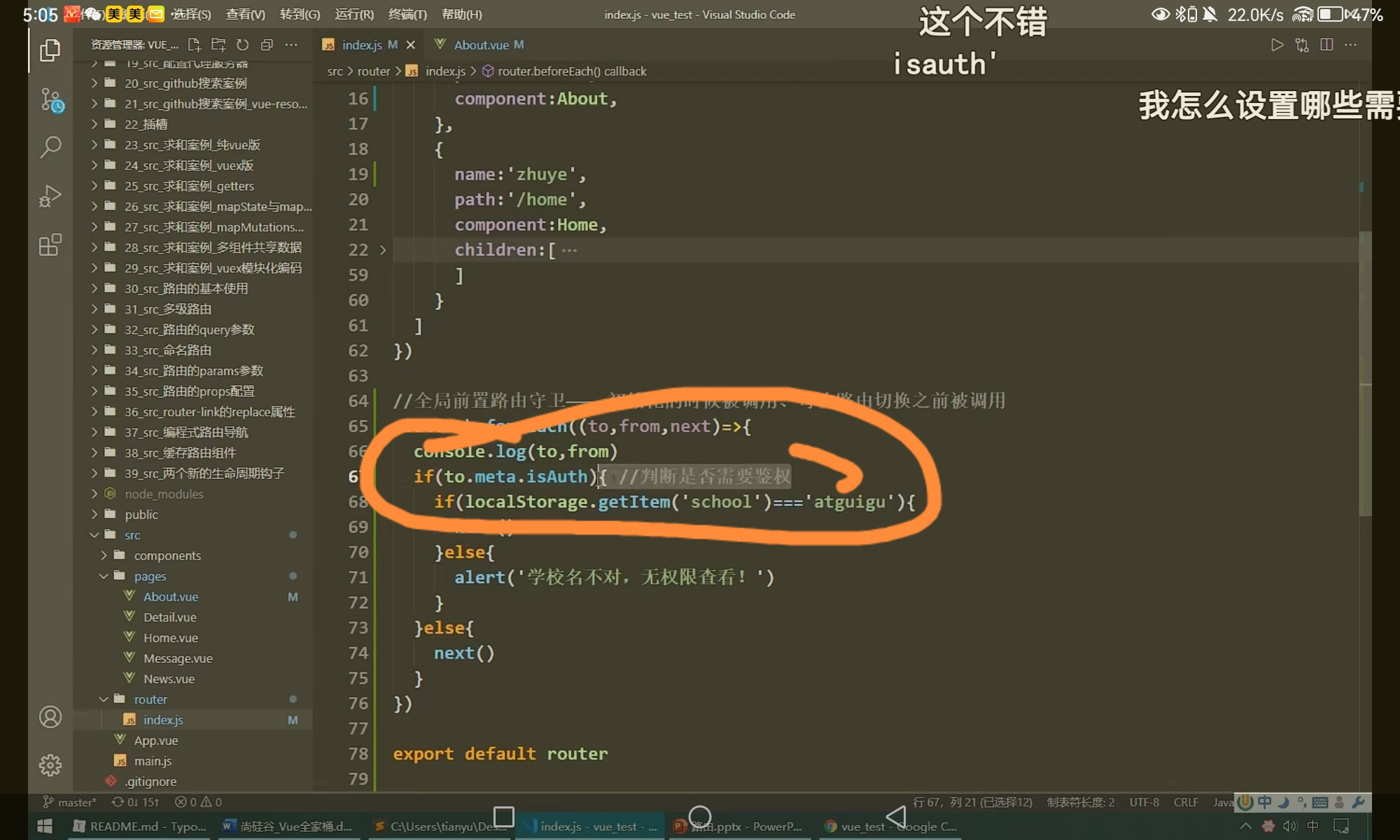Click the Split Editor icon
Viewport: 1400px width, 840px height.
(x=1326, y=45)
